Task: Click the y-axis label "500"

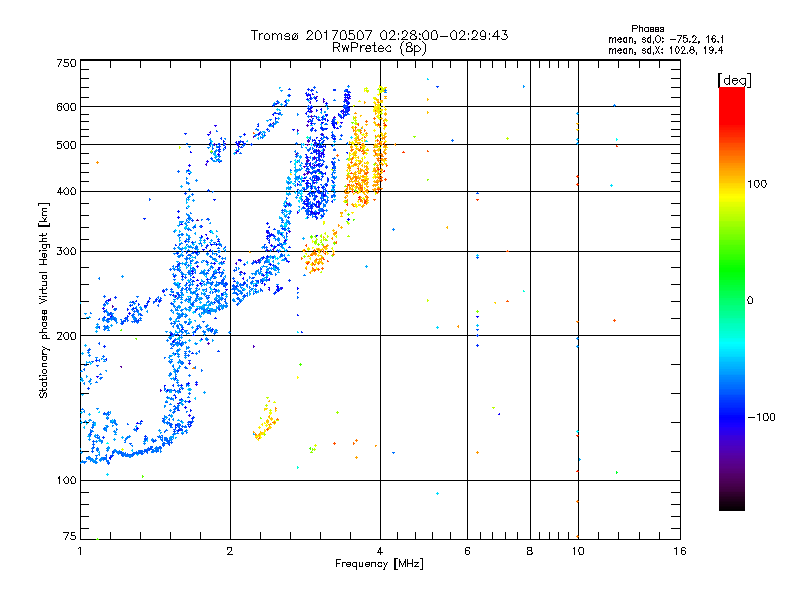Action: [66, 145]
